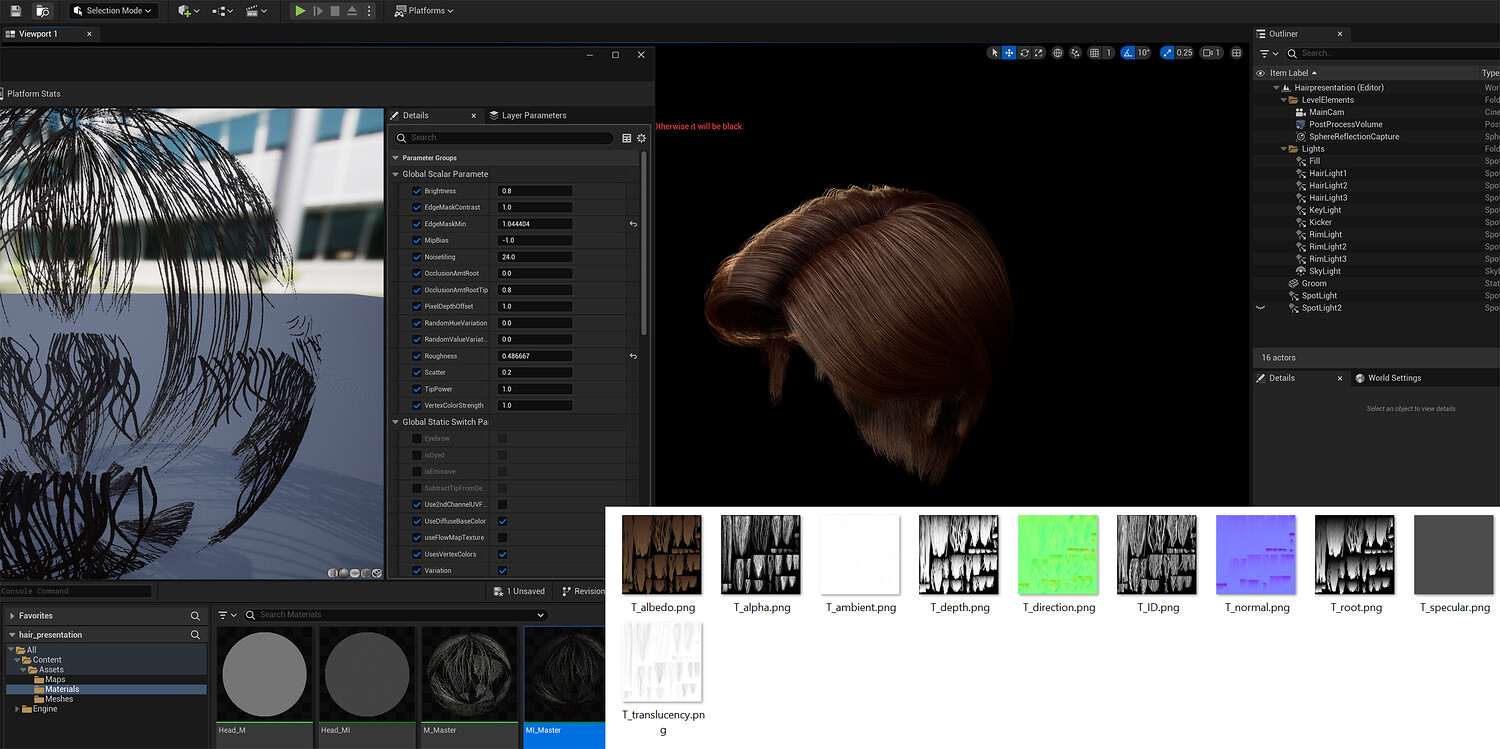Viewport: 1500px width, 749px height.
Task: Switch to the World Settings tab
Action: 1394,378
